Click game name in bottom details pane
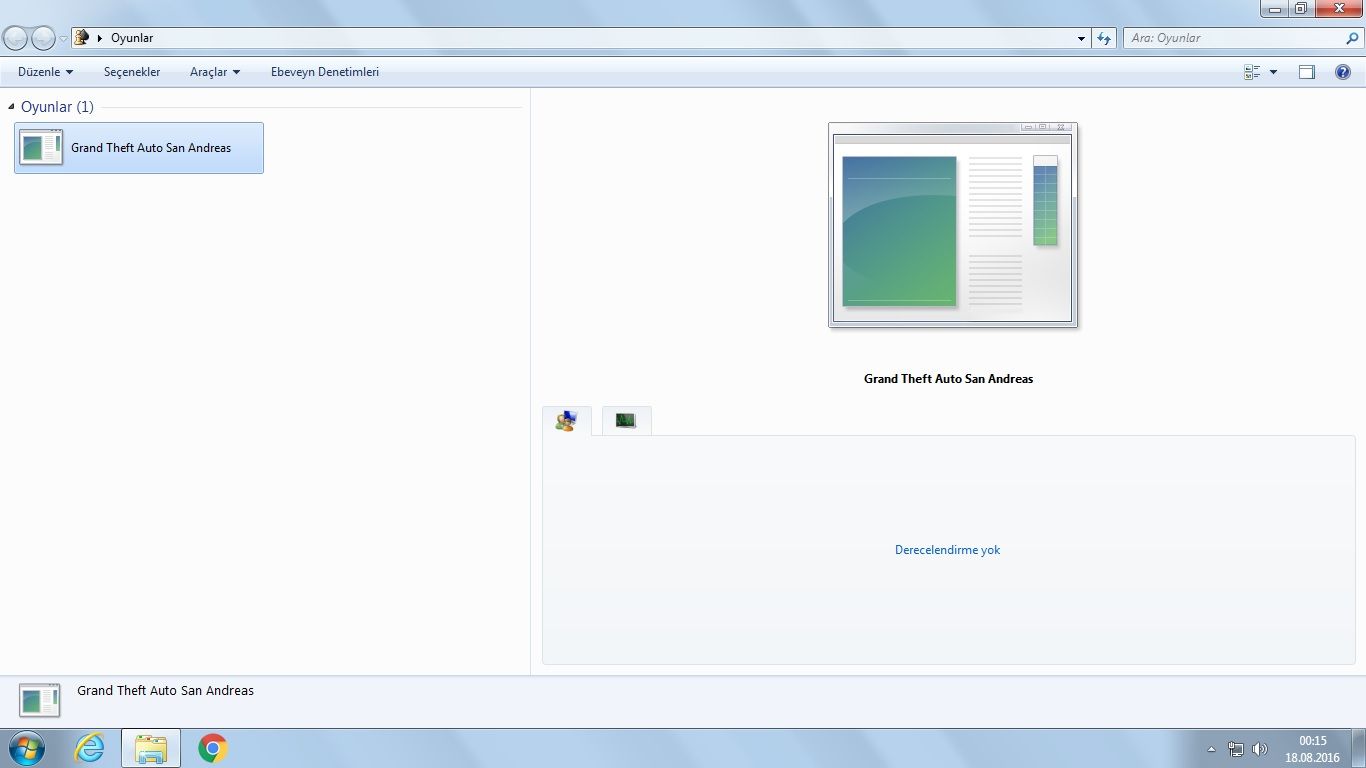1366x768 pixels. (x=166, y=691)
